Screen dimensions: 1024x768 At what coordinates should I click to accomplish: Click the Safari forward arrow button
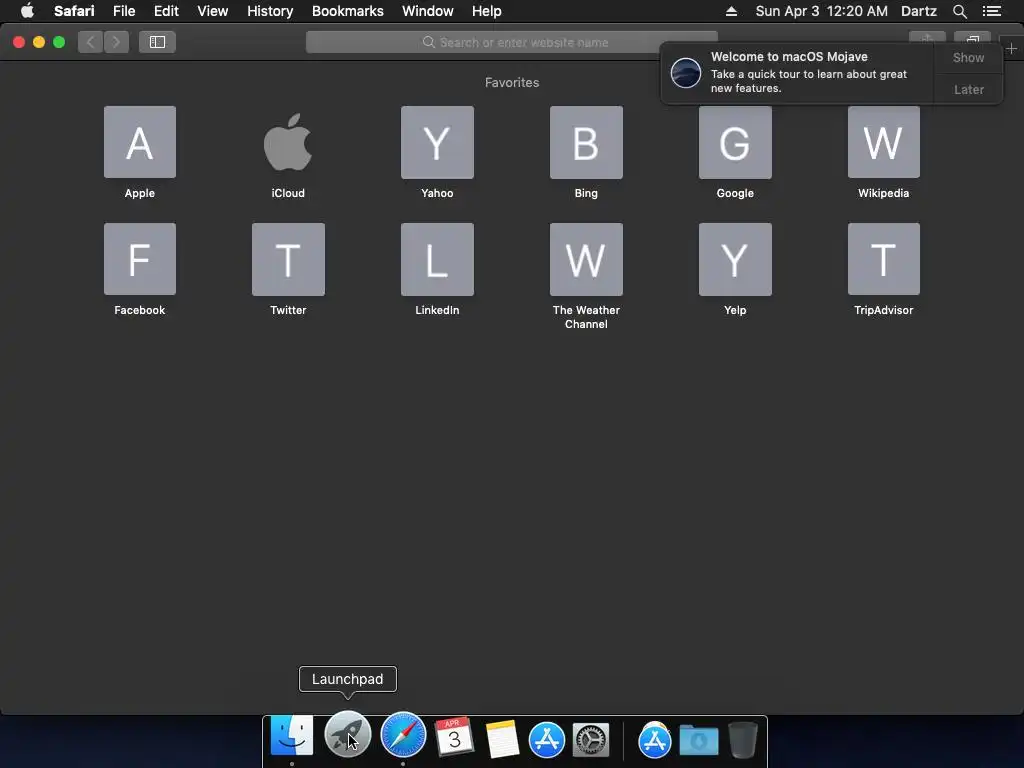[x=116, y=42]
